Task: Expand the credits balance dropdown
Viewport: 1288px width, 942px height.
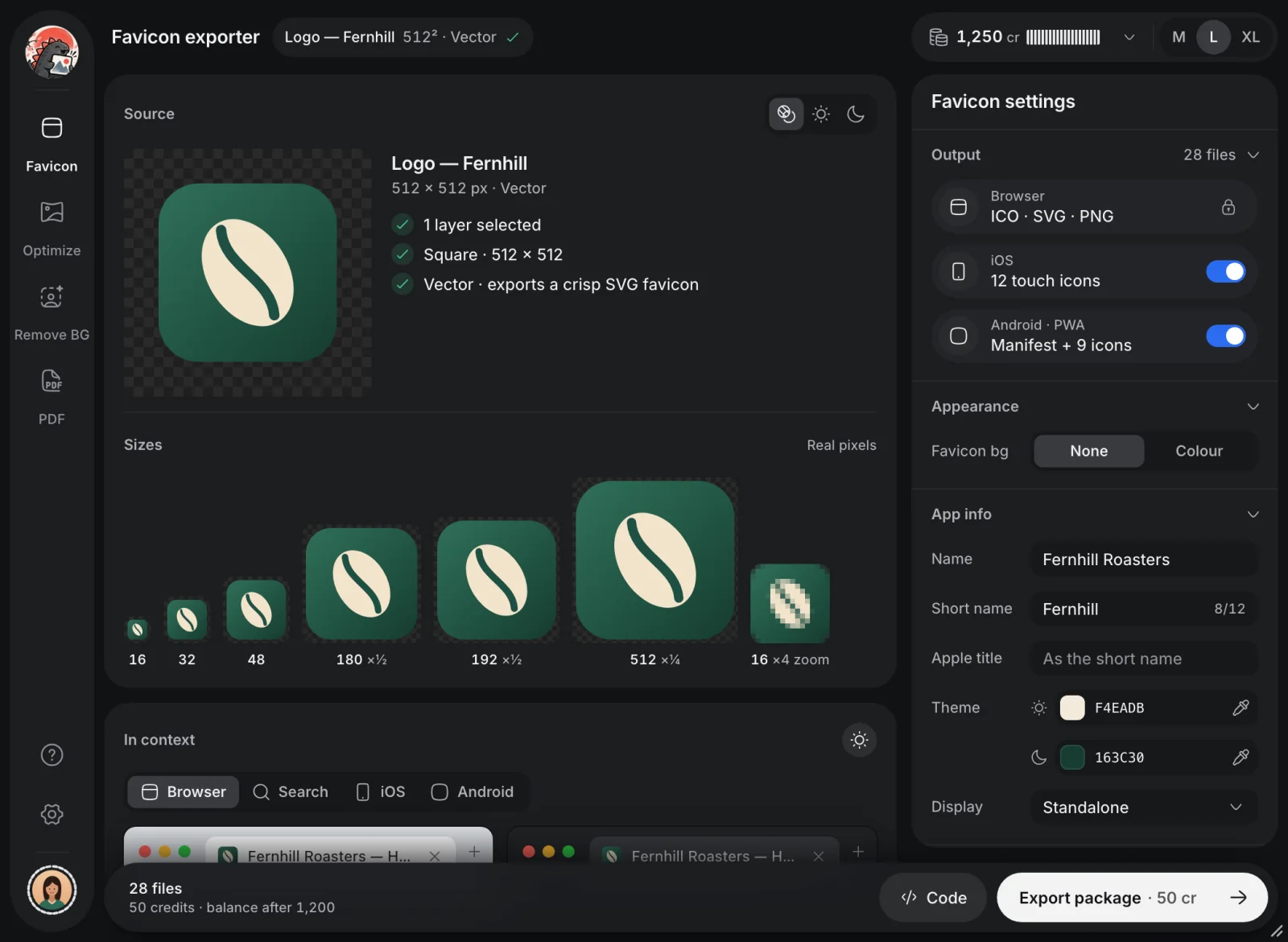Action: coord(1129,37)
